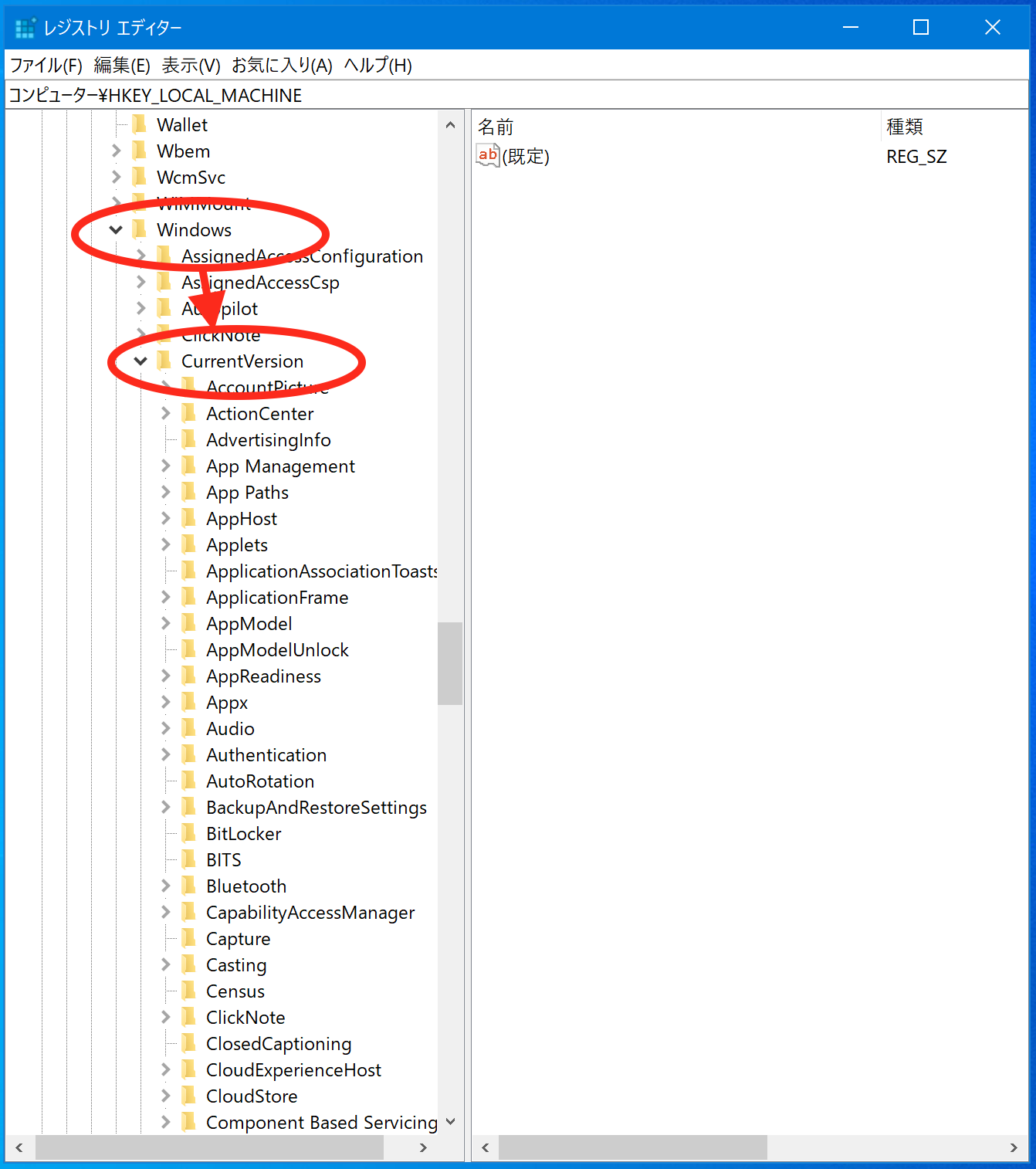Click the BitLocker folder icon
The image size is (1036, 1169).
pos(189,833)
